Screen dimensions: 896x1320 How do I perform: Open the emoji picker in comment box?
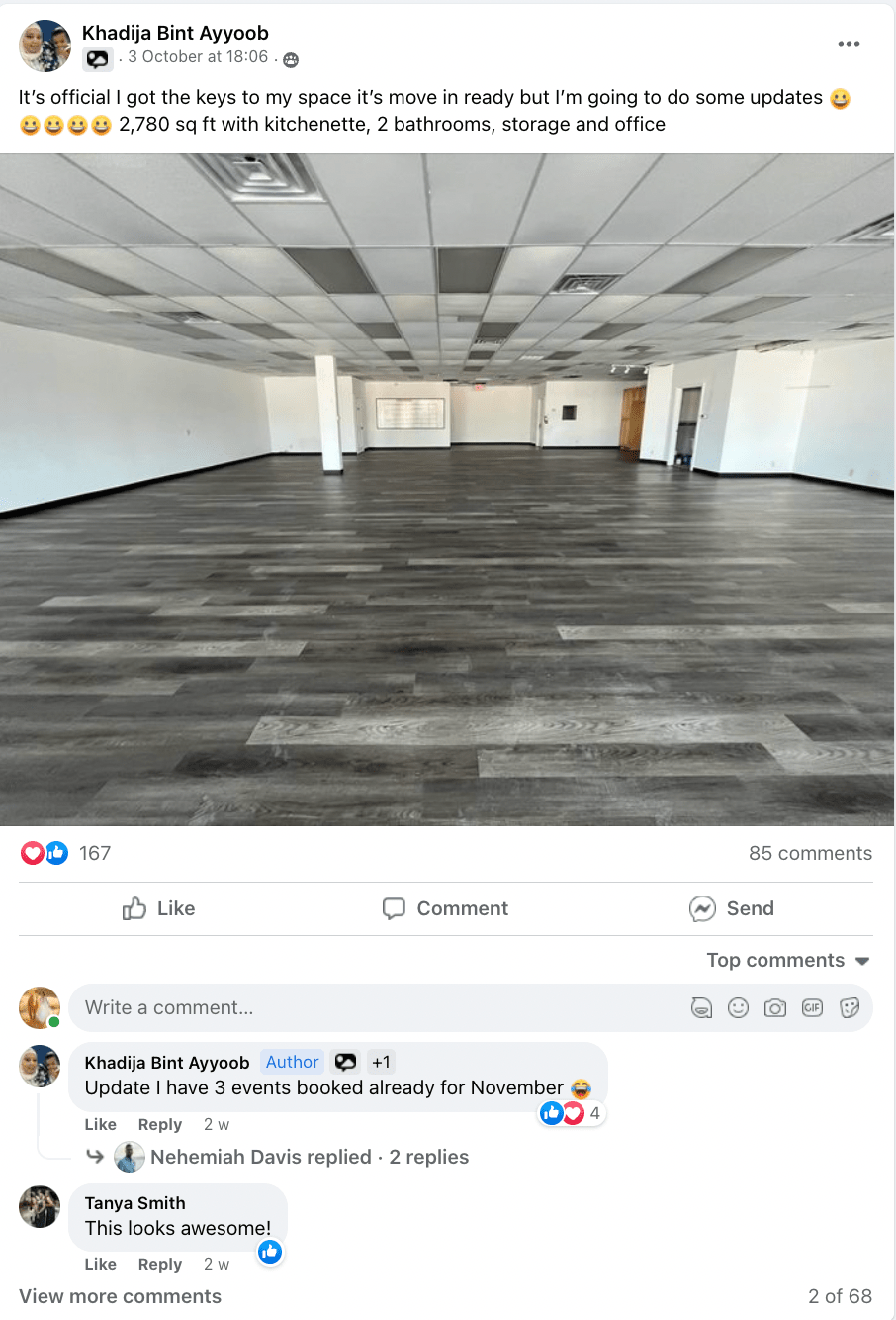click(x=738, y=1008)
